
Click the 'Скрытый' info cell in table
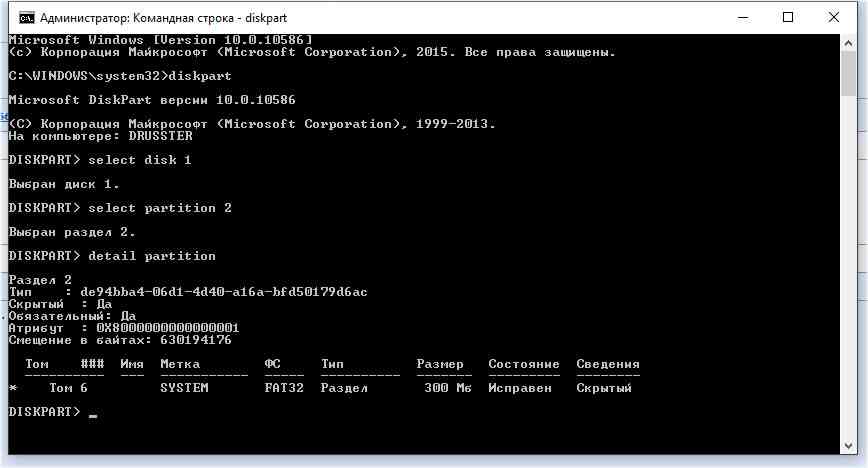pyautogui.click(x=604, y=388)
